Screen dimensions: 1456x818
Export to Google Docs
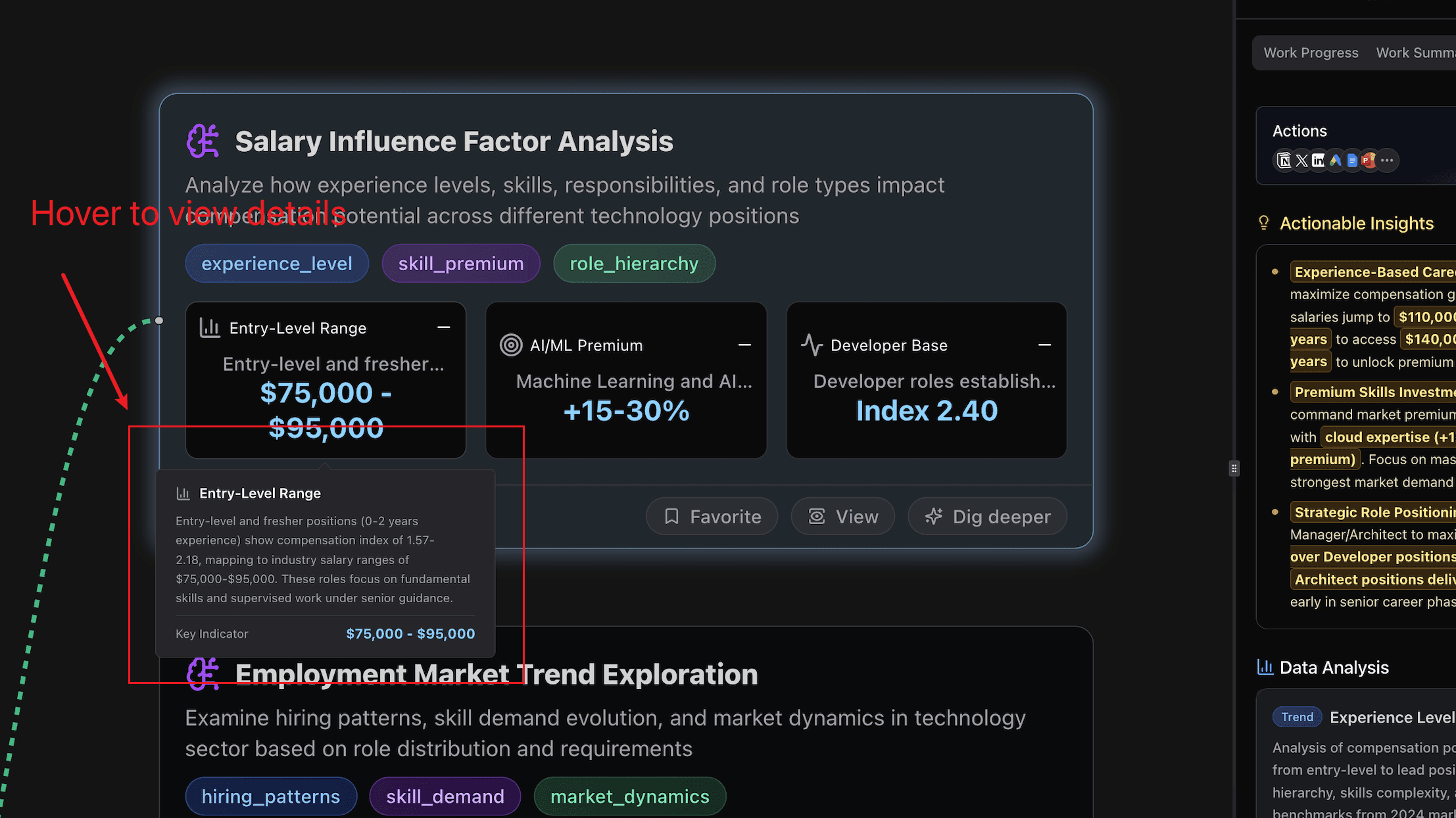[x=1352, y=160]
